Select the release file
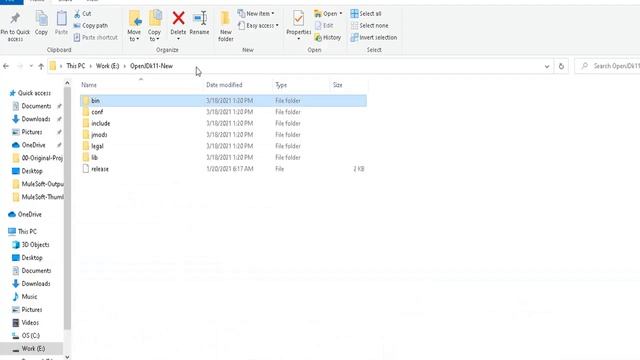Screen dimensions: 640x360 (x=223, y=169)
